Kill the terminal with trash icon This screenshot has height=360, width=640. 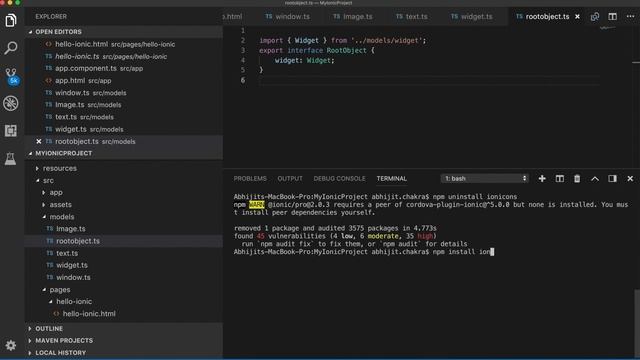coord(577,179)
